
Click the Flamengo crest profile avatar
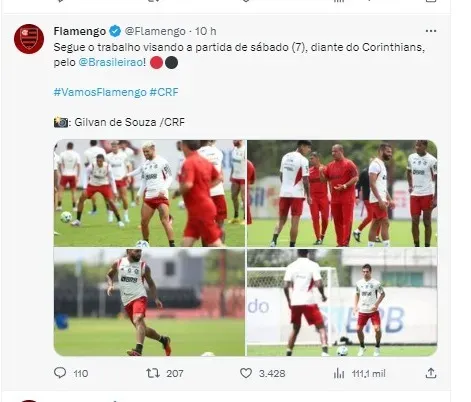tap(29, 39)
